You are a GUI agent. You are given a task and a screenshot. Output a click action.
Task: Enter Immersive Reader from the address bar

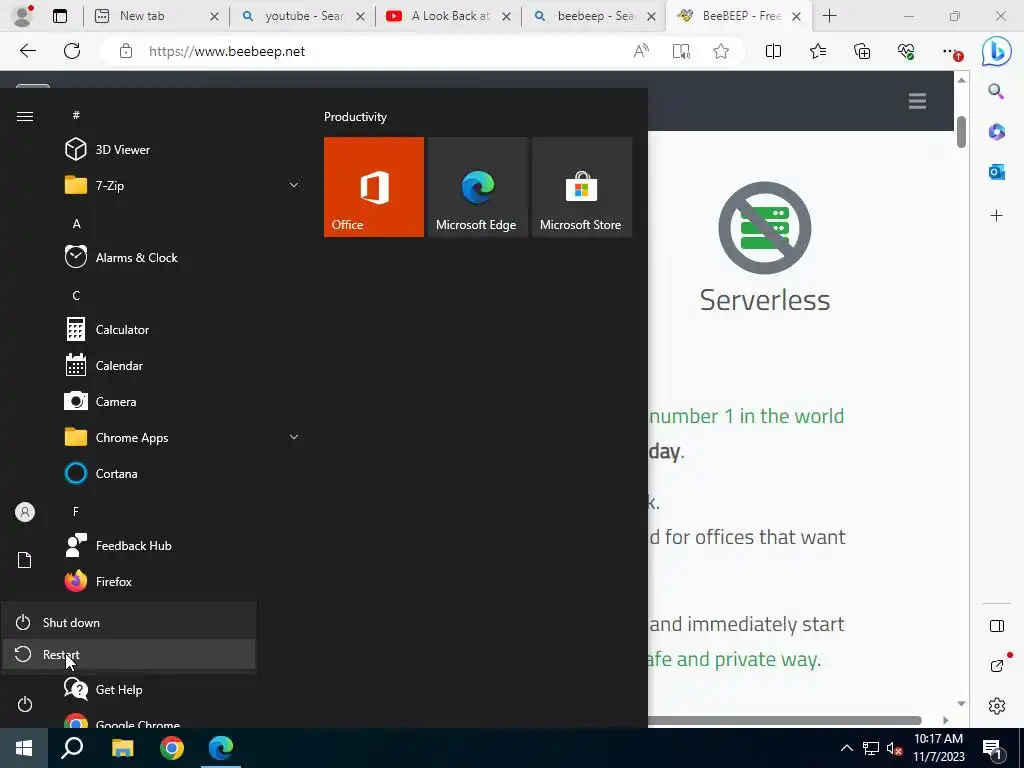click(x=681, y=51)
